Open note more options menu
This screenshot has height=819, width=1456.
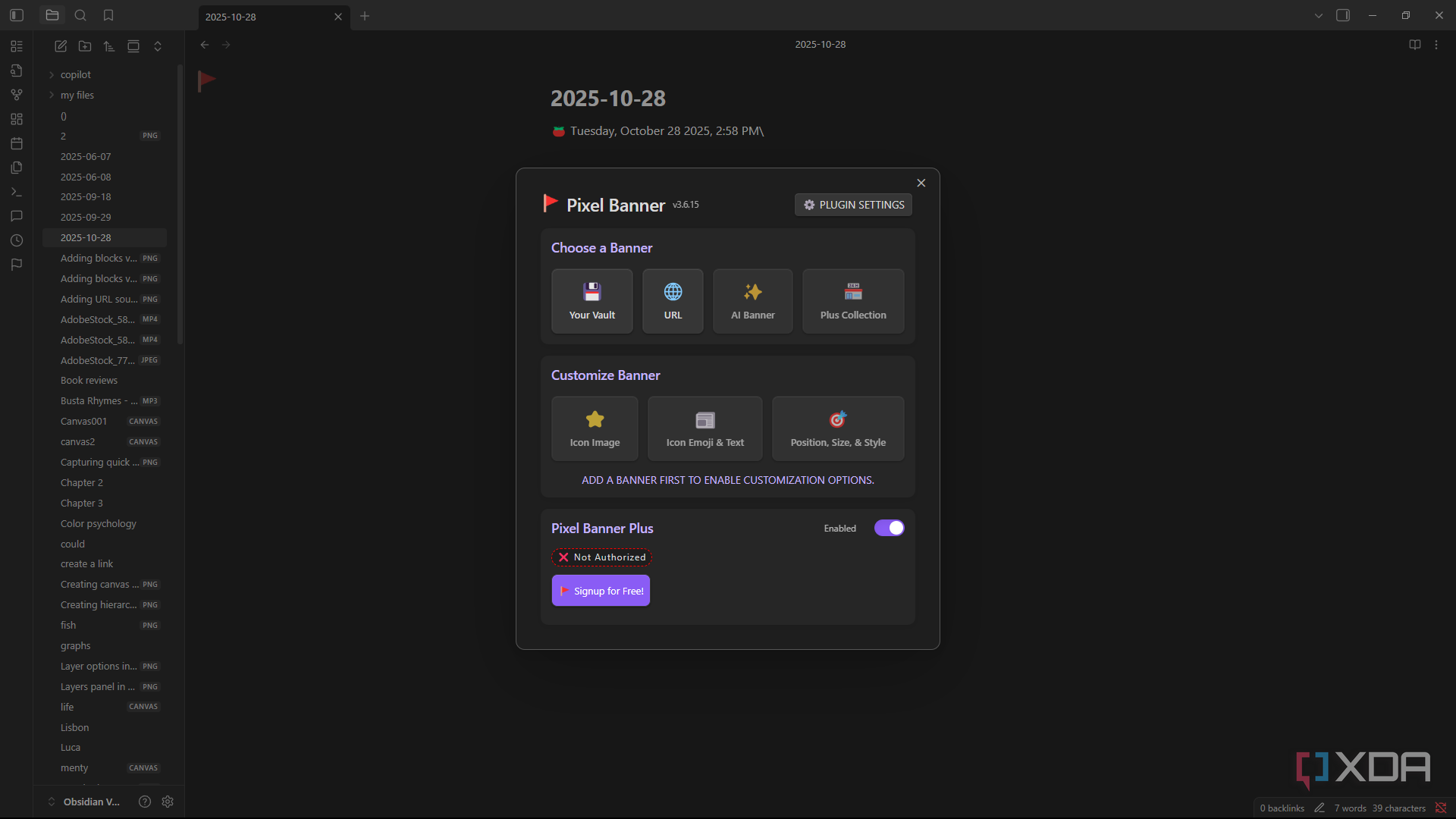1436,45
